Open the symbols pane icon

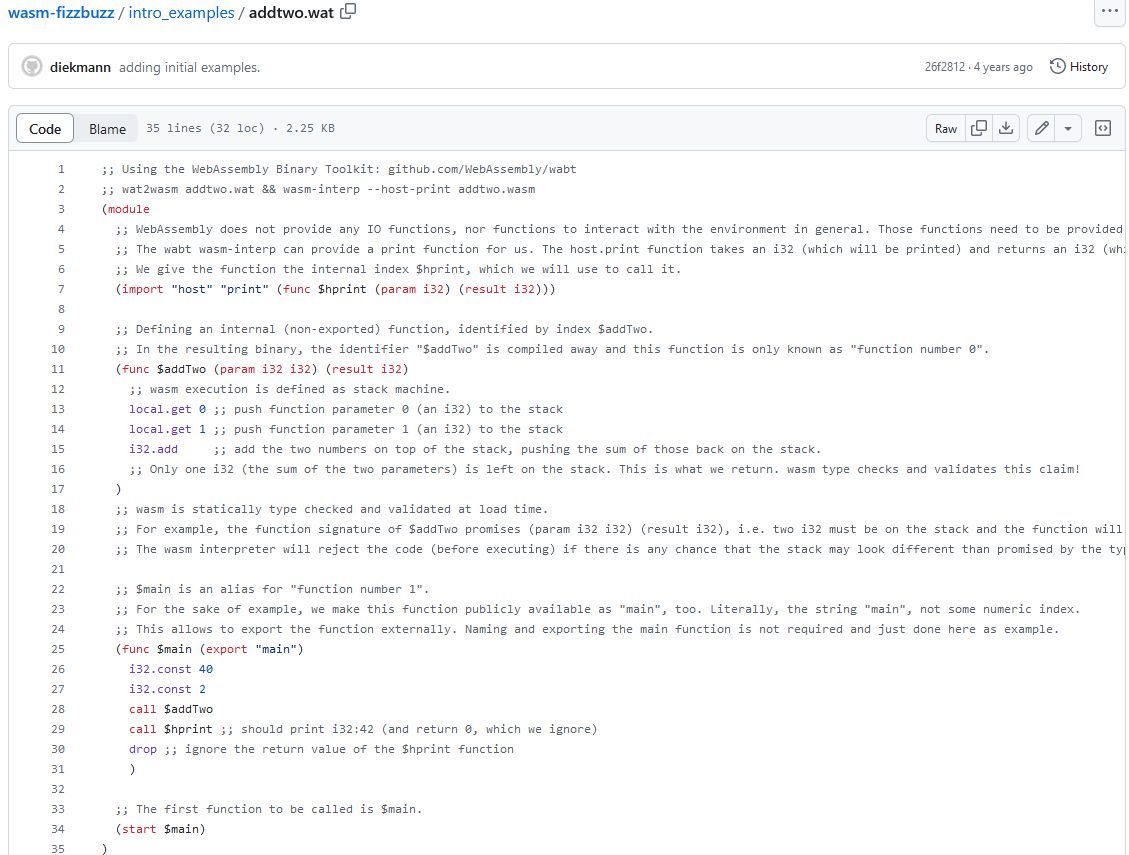[x=1102, y=128]
